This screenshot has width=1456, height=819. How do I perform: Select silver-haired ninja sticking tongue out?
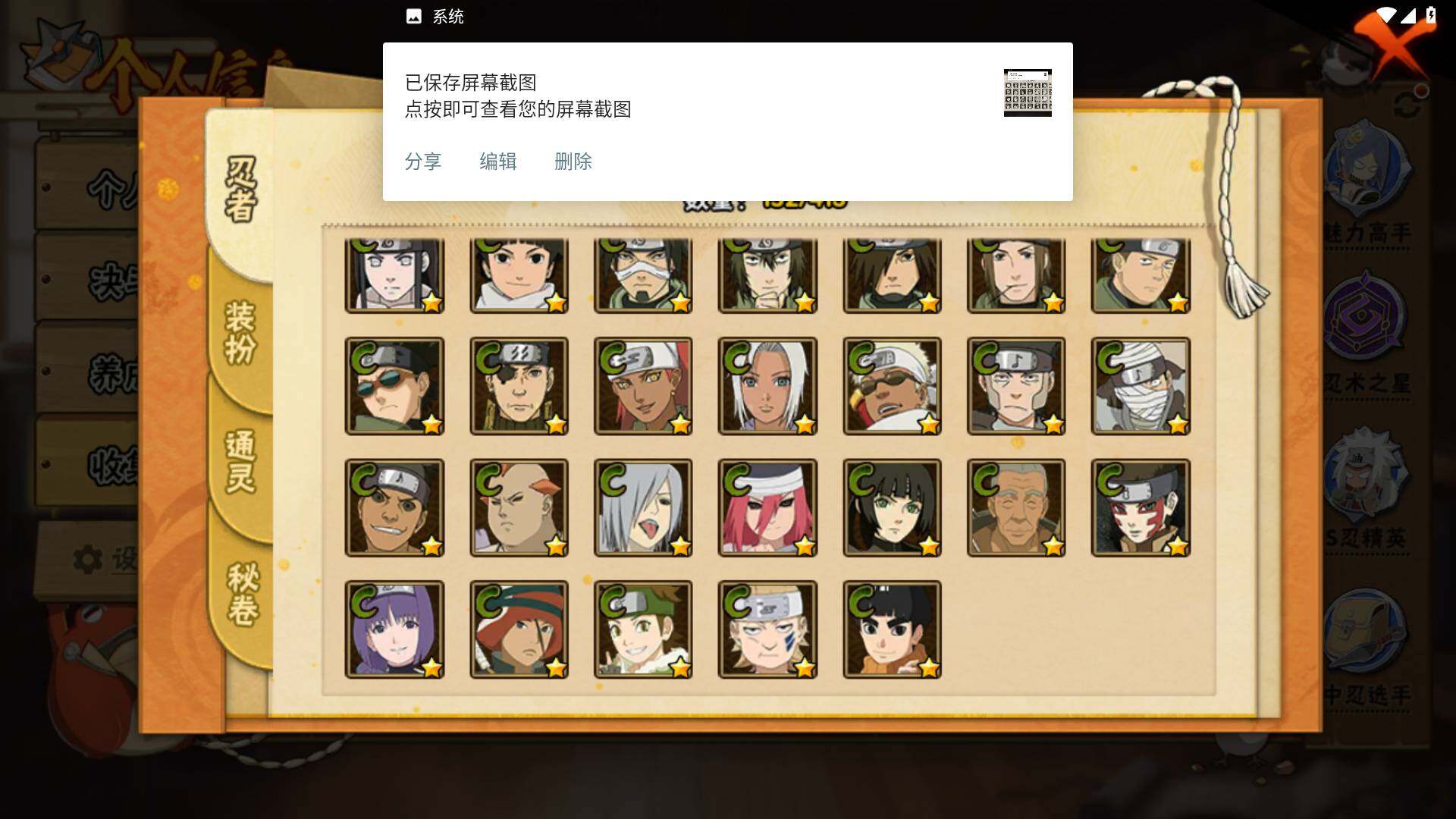643,508
